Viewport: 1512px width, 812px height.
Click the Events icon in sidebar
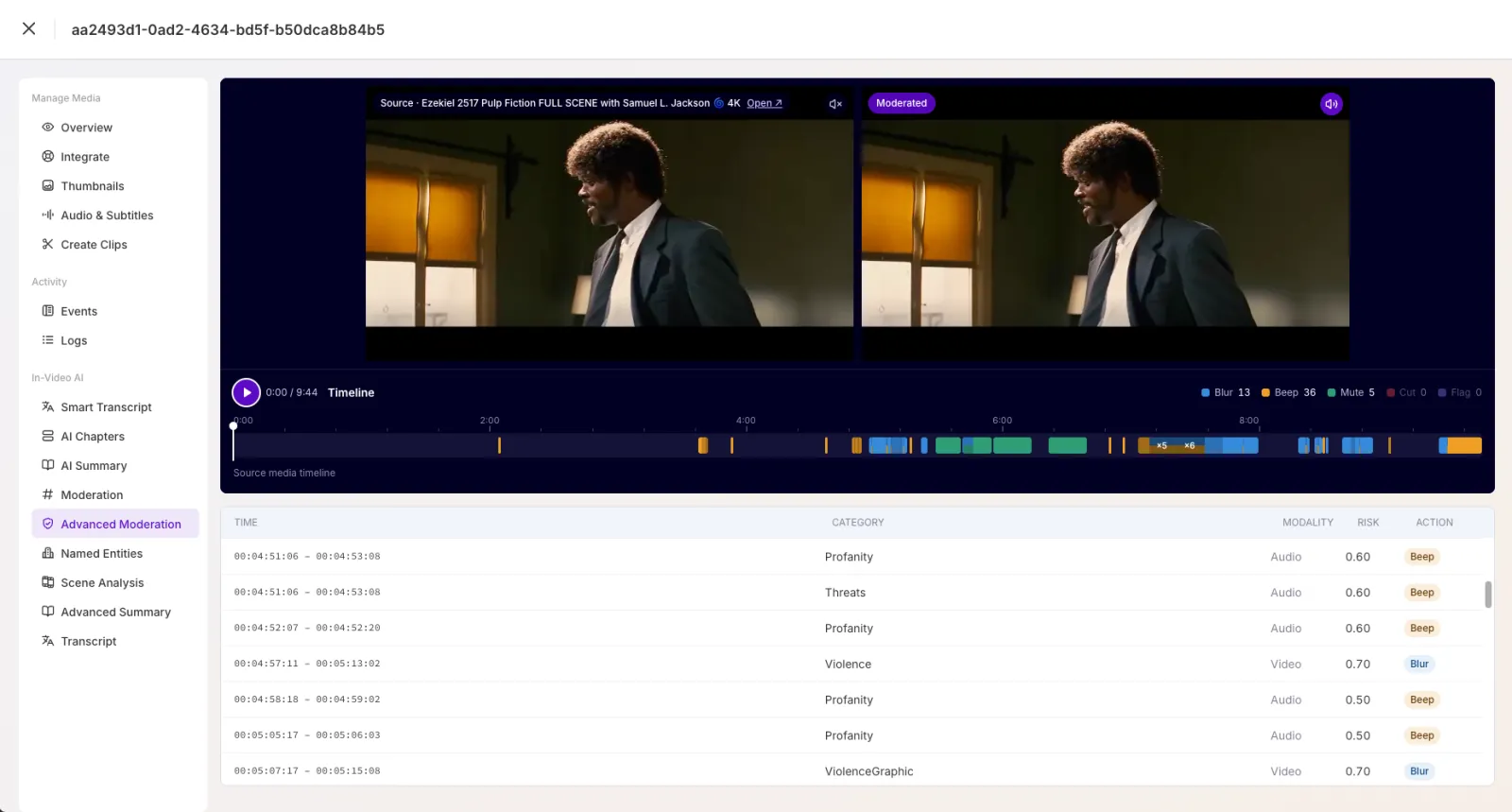[x=47, y=310]
